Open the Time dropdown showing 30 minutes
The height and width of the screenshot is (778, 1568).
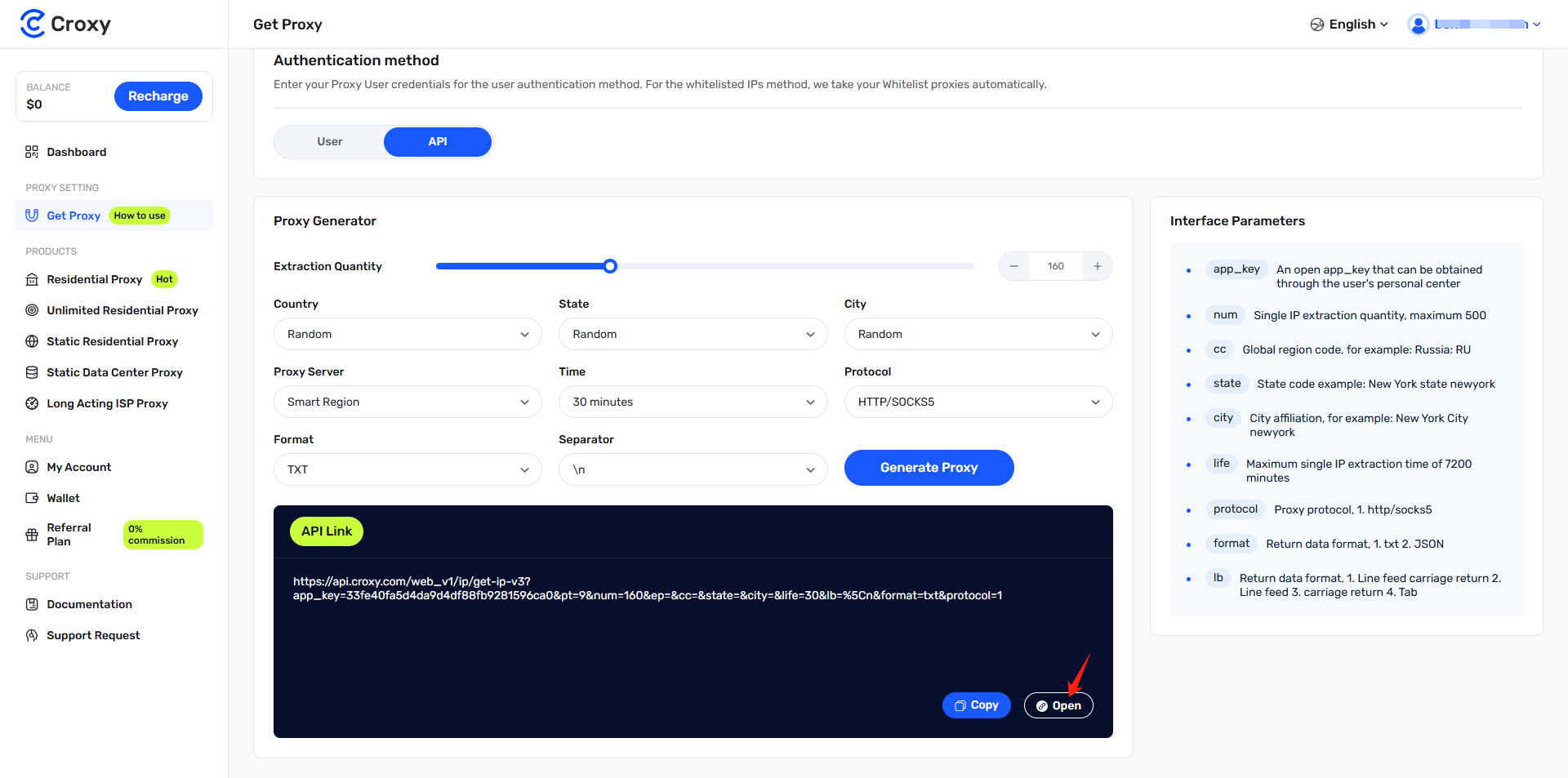pos(693,402)
